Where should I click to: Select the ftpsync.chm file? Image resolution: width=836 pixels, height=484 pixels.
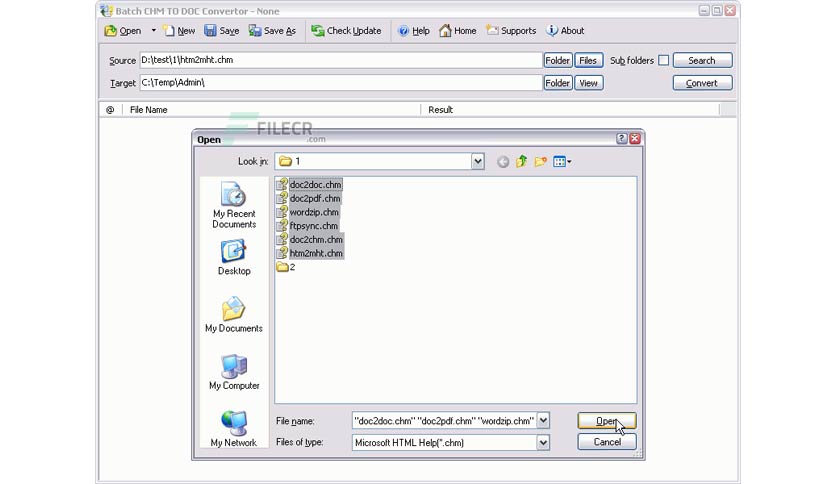coord(308,226)
